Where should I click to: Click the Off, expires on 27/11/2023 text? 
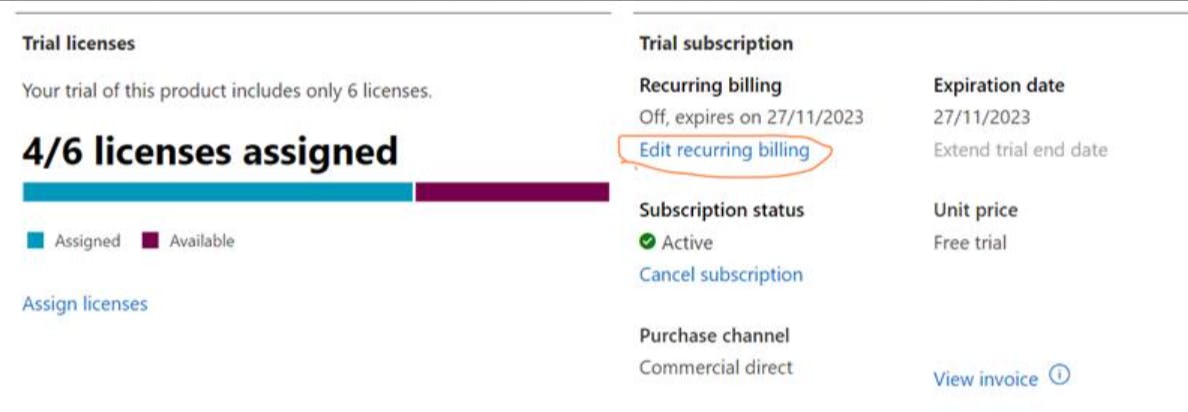(751, 118)
